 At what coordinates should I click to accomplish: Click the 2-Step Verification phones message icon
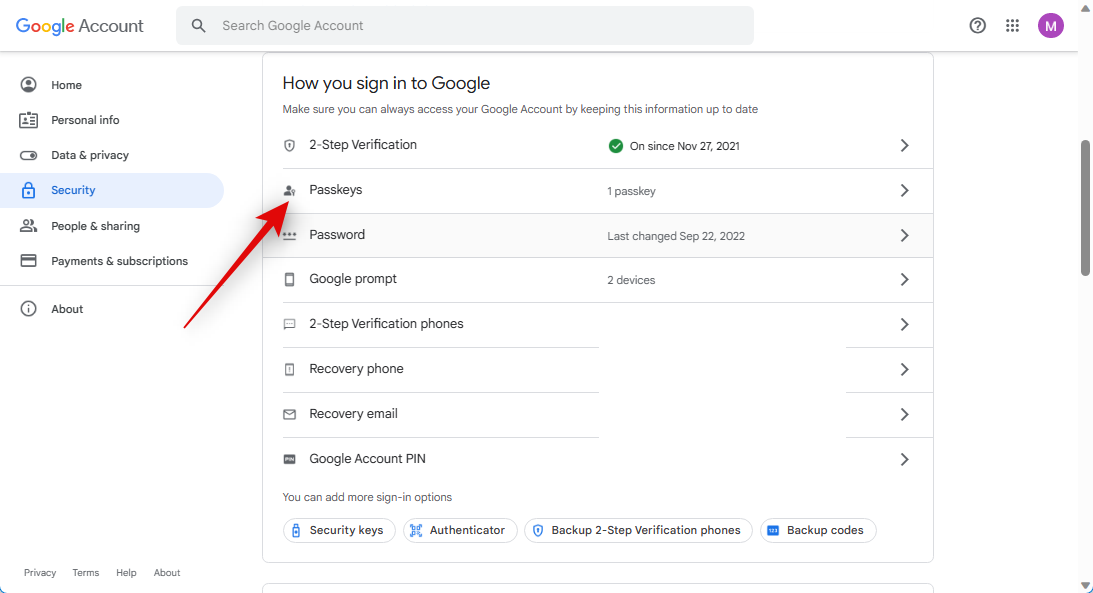(289, 324)
